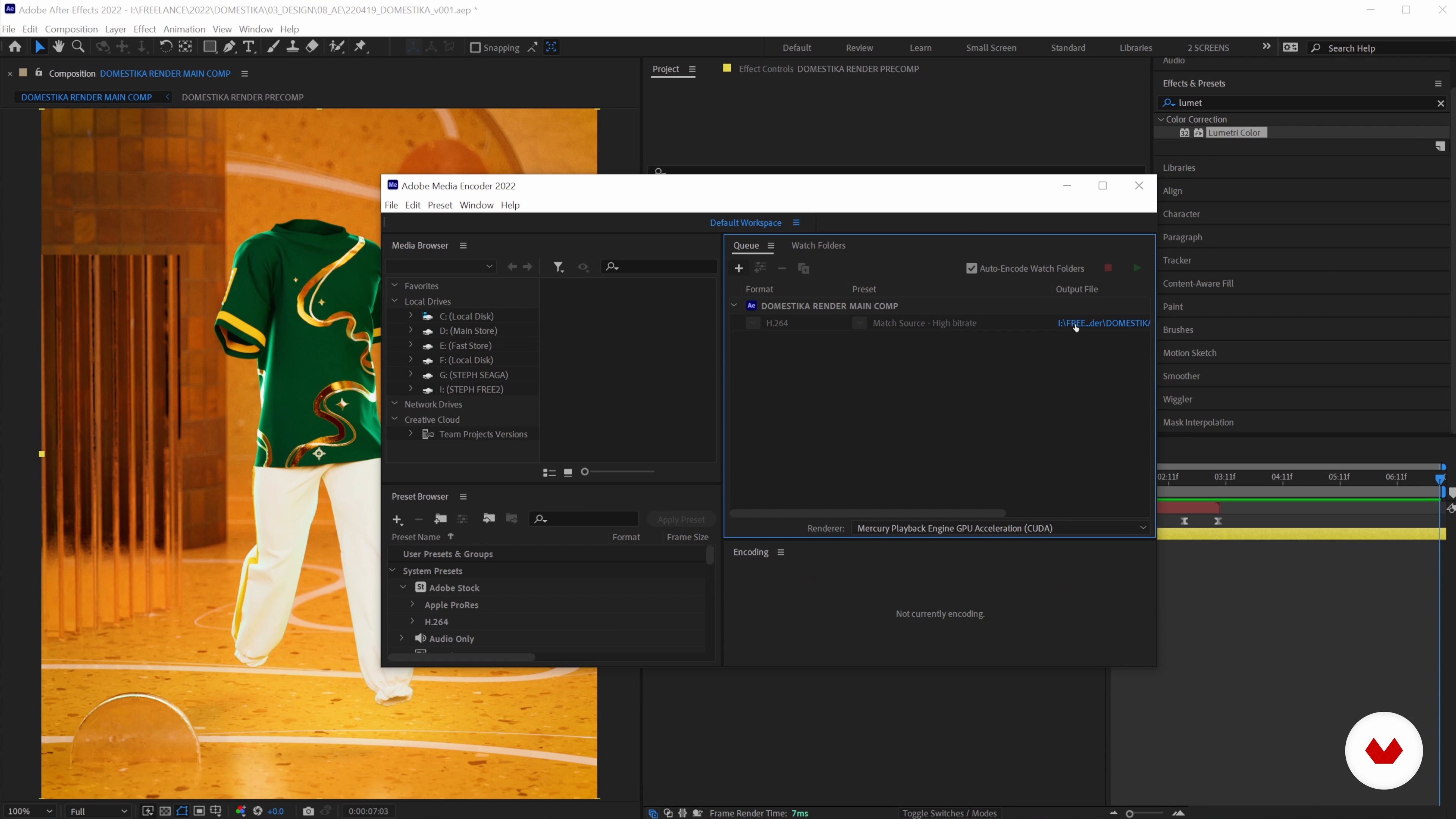Click Match Source - High bitrate preset
The image size is (1456, 819).
point(925,323)
